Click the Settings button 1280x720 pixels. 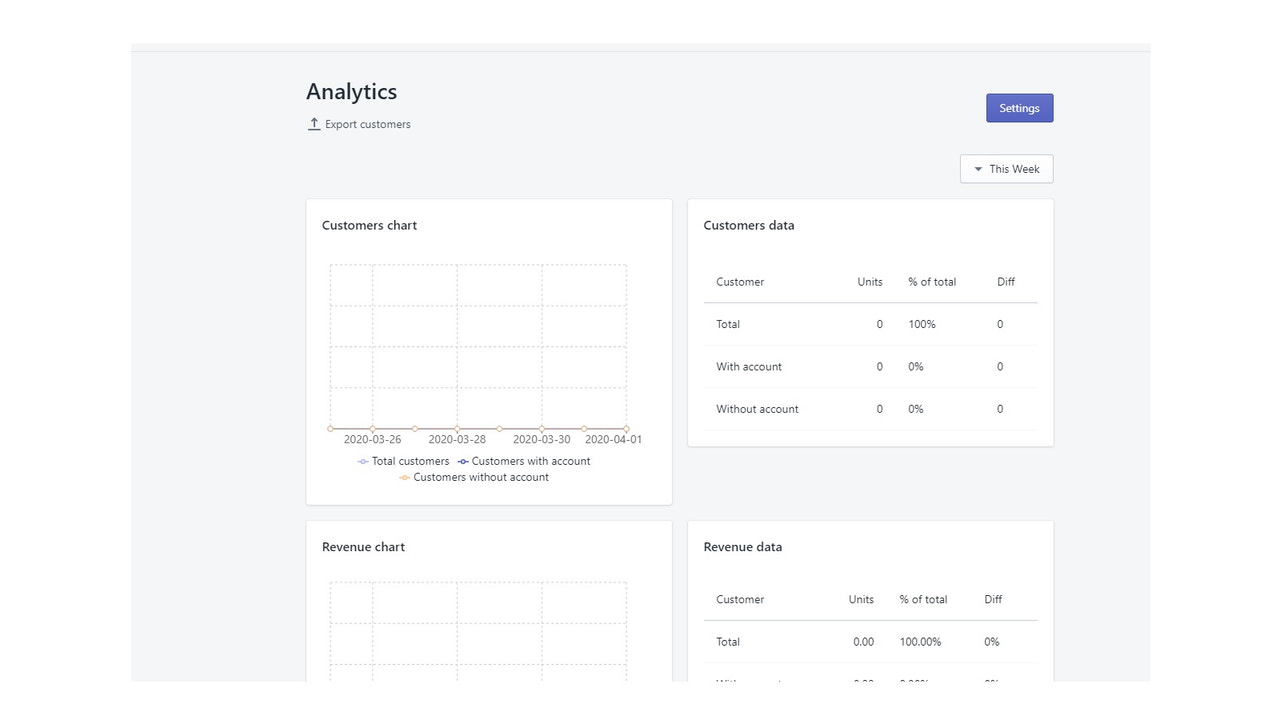pyautogui.click(x=1019, y=108)
